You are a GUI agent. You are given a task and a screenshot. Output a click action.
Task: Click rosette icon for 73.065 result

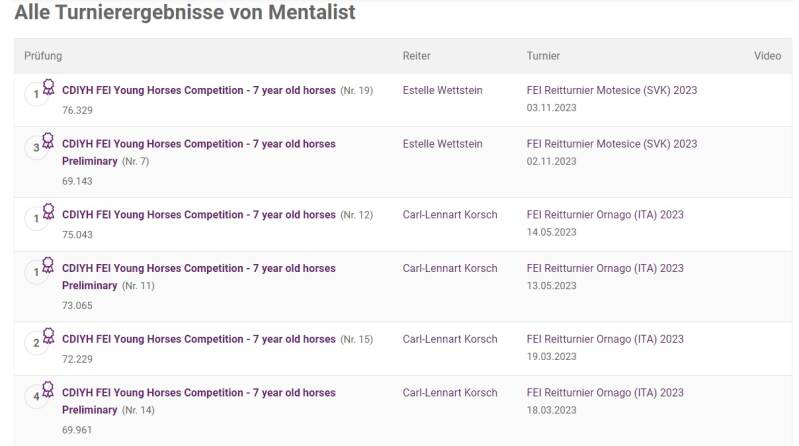point(47,267)
